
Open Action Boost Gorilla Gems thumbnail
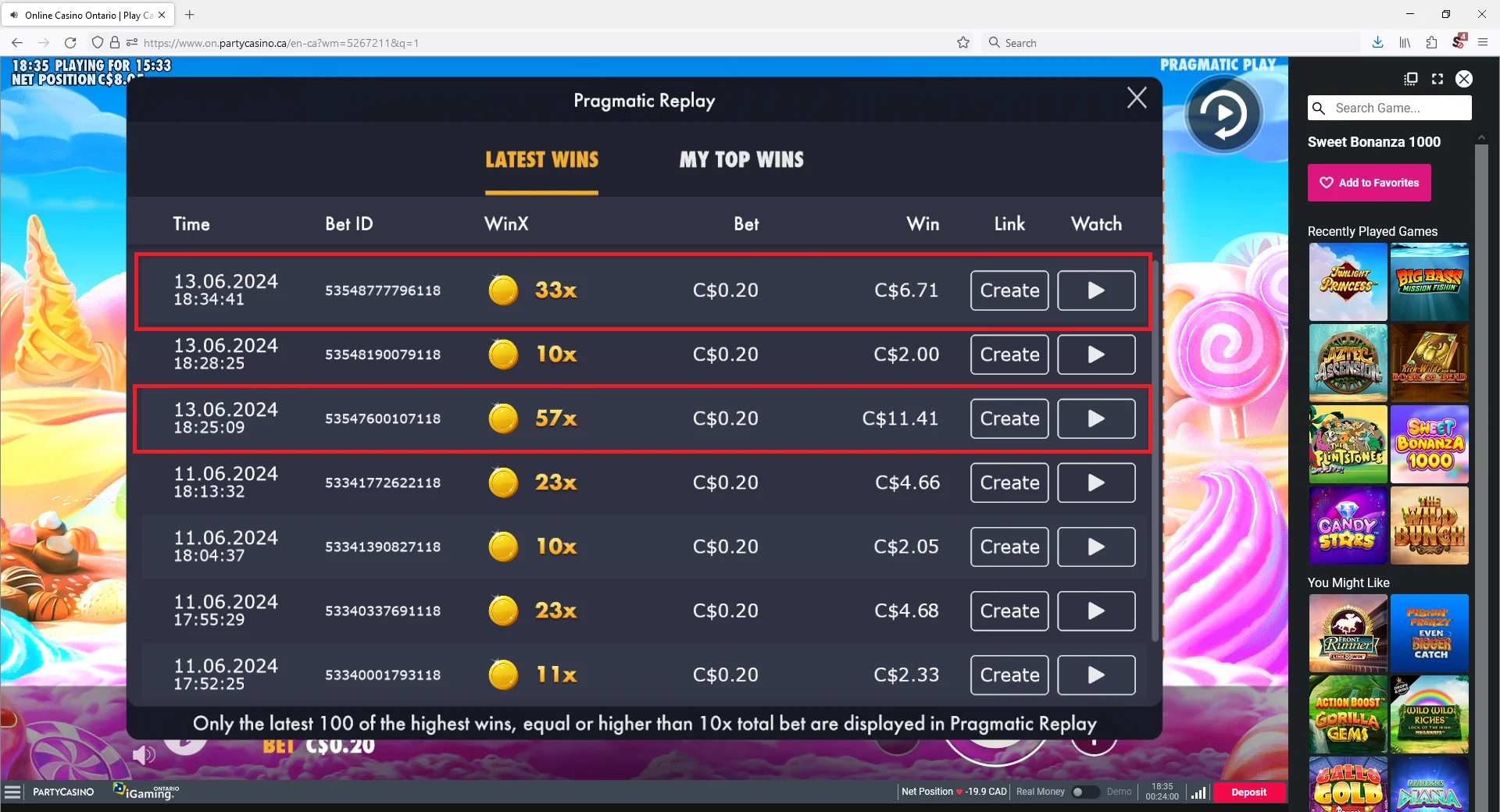tap(1348, 714)
